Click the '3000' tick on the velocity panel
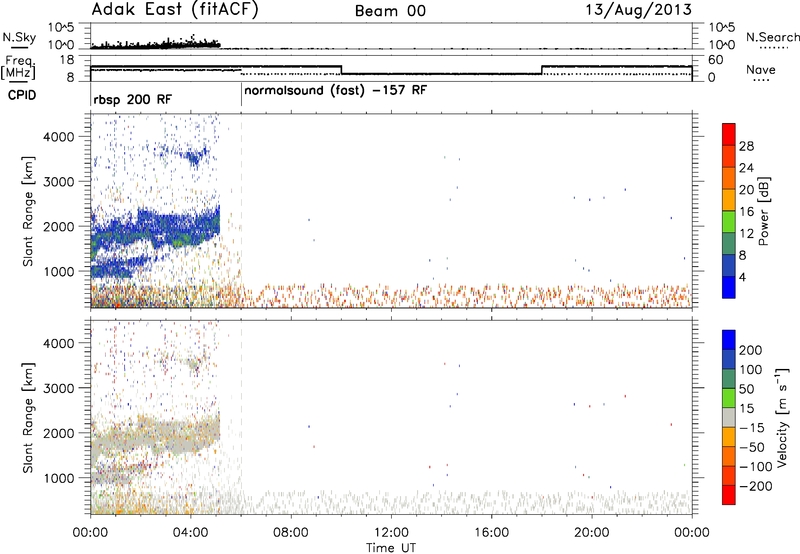The width and height of the screenshot is (800, 554). point(58,388)
